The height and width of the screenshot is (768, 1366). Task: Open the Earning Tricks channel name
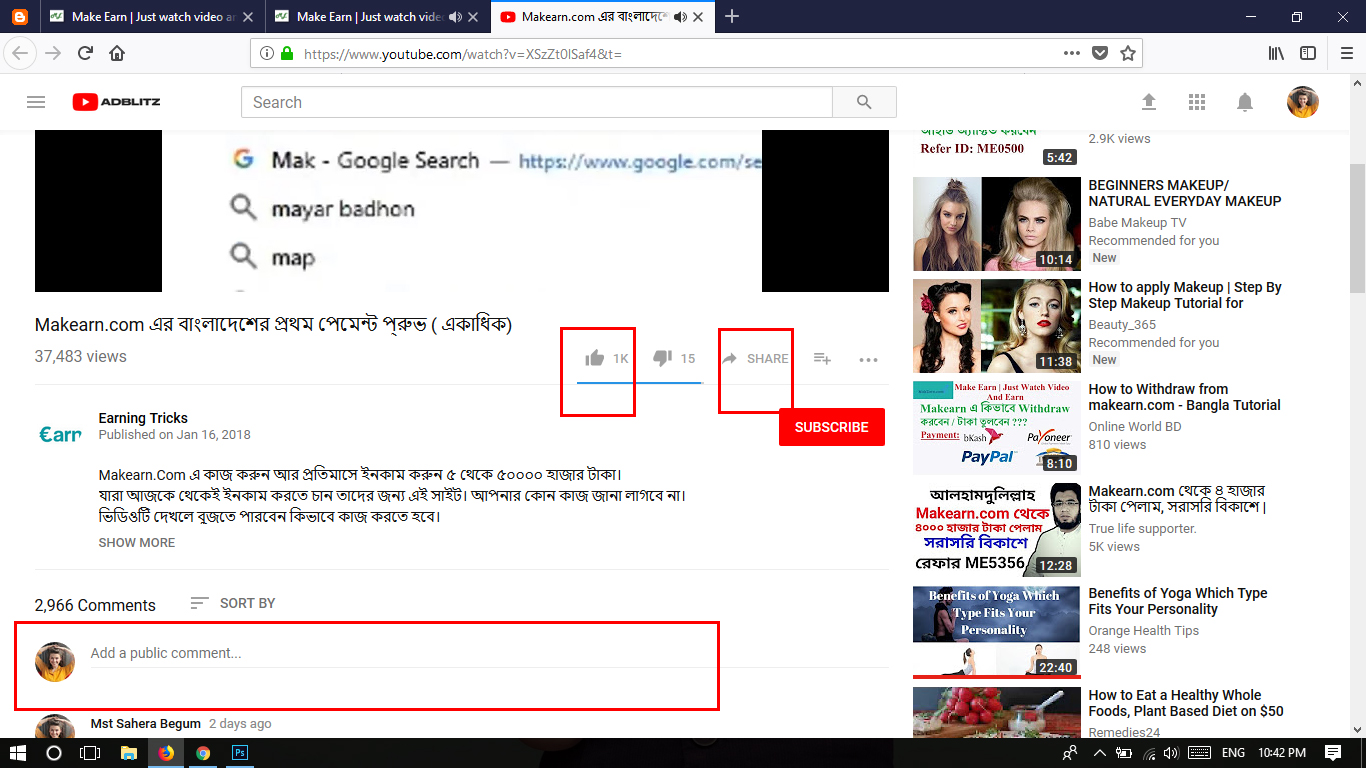[x=143, y=418]
